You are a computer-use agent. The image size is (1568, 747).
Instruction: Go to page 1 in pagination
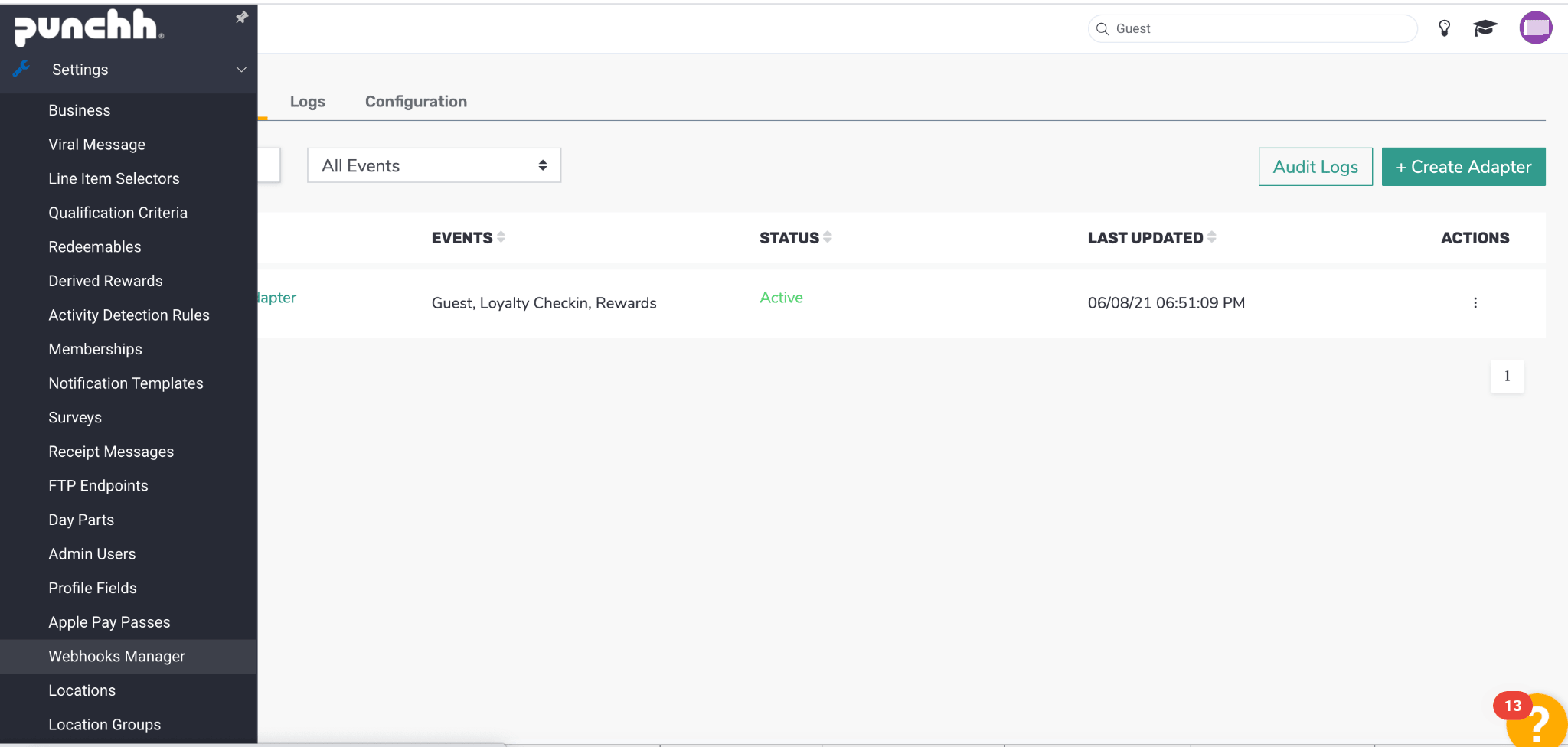(x=1507, y=377)
